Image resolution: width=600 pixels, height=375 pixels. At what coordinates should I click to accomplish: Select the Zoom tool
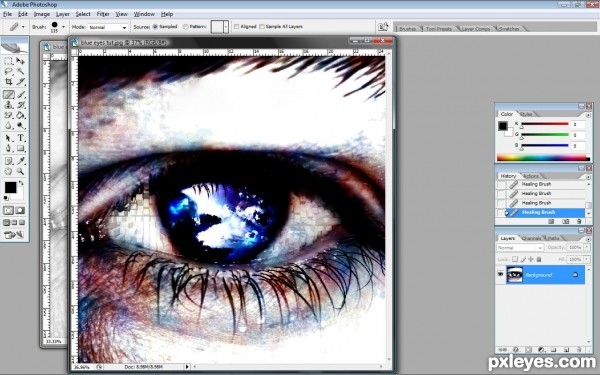[20, 171]
